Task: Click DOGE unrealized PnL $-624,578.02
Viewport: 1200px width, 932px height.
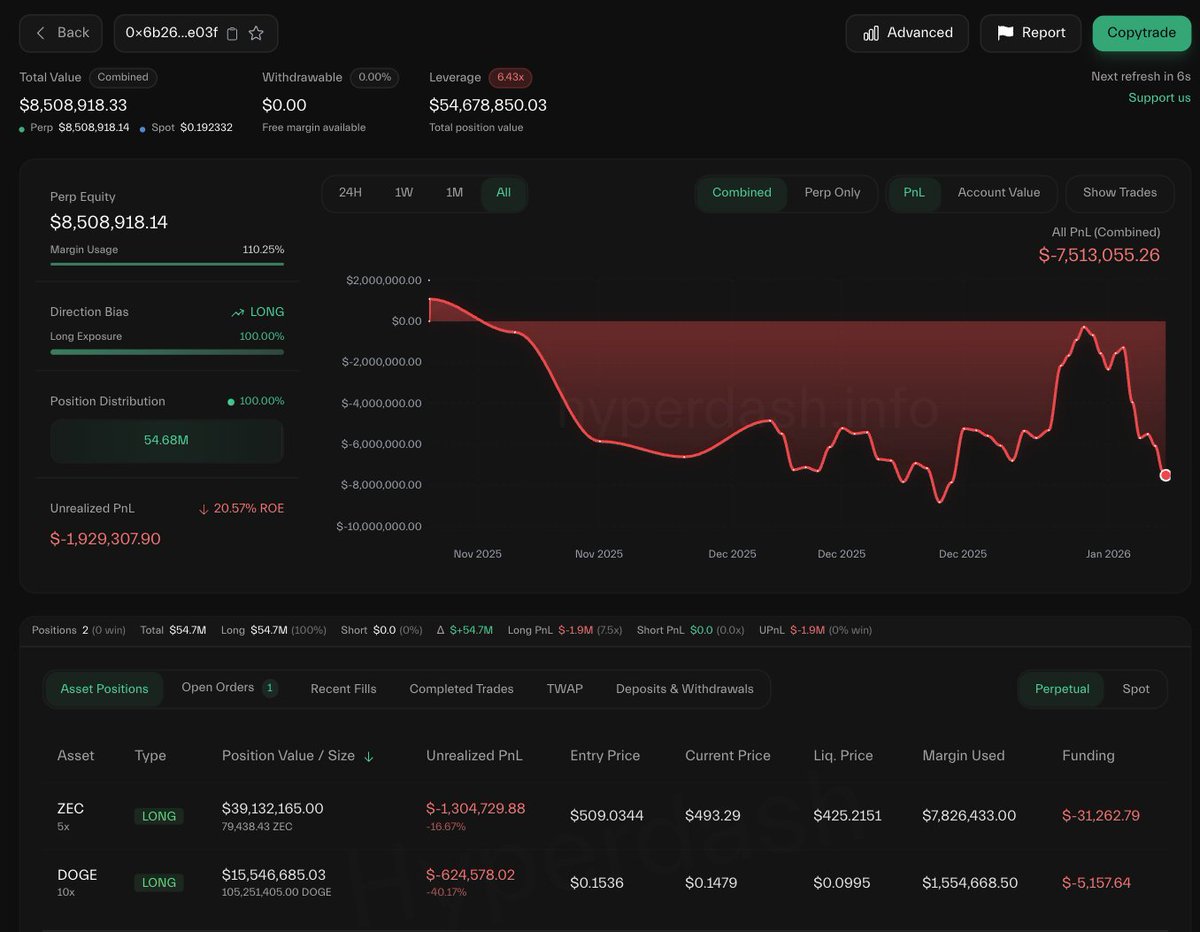Action: coord(471,875)
